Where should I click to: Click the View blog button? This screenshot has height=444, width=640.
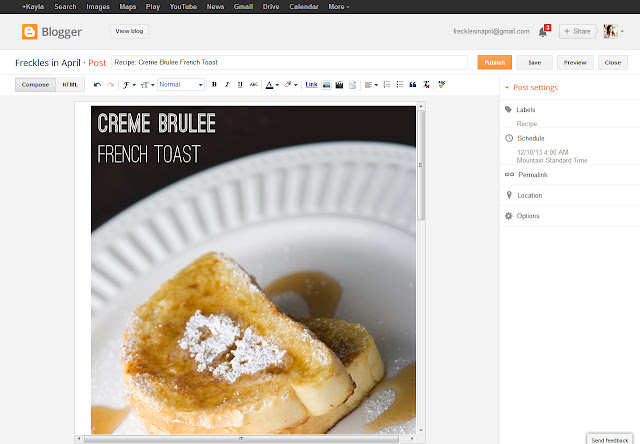[129, 31]
